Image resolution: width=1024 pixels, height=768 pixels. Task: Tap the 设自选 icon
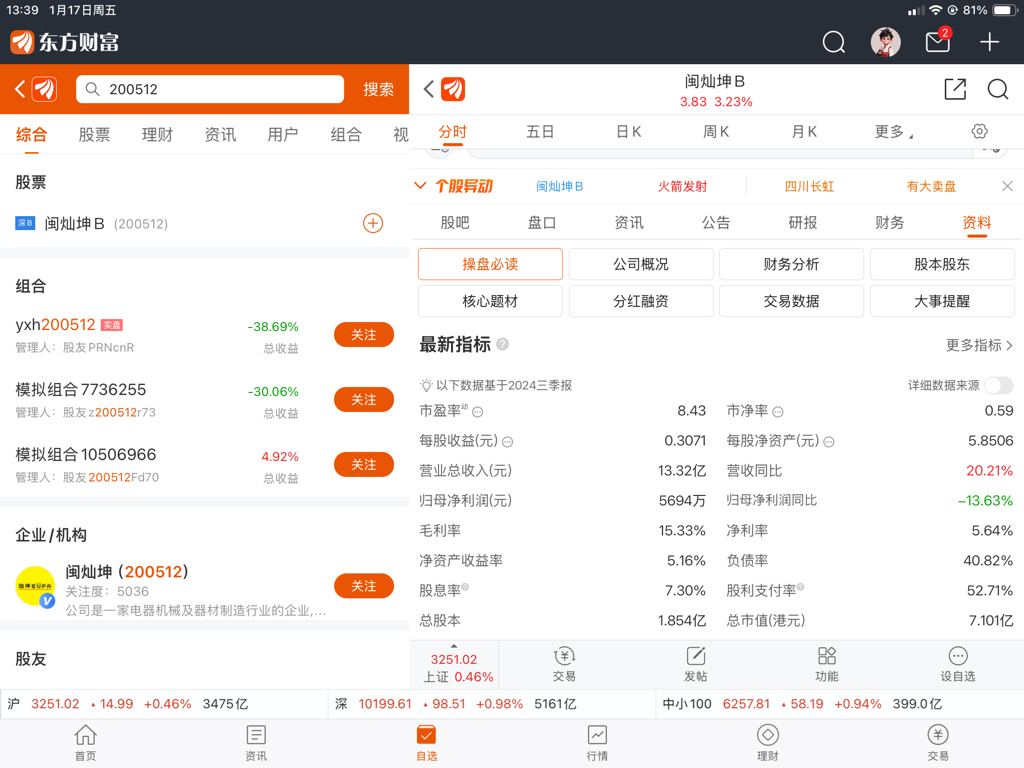click(x=957, y=664)
